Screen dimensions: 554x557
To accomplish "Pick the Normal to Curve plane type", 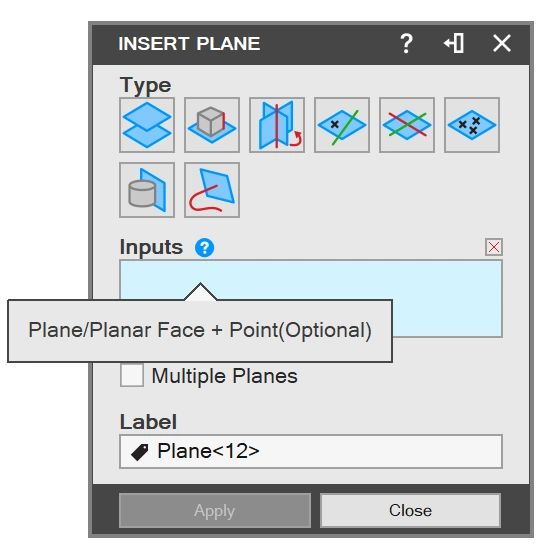I will point(212,190).
